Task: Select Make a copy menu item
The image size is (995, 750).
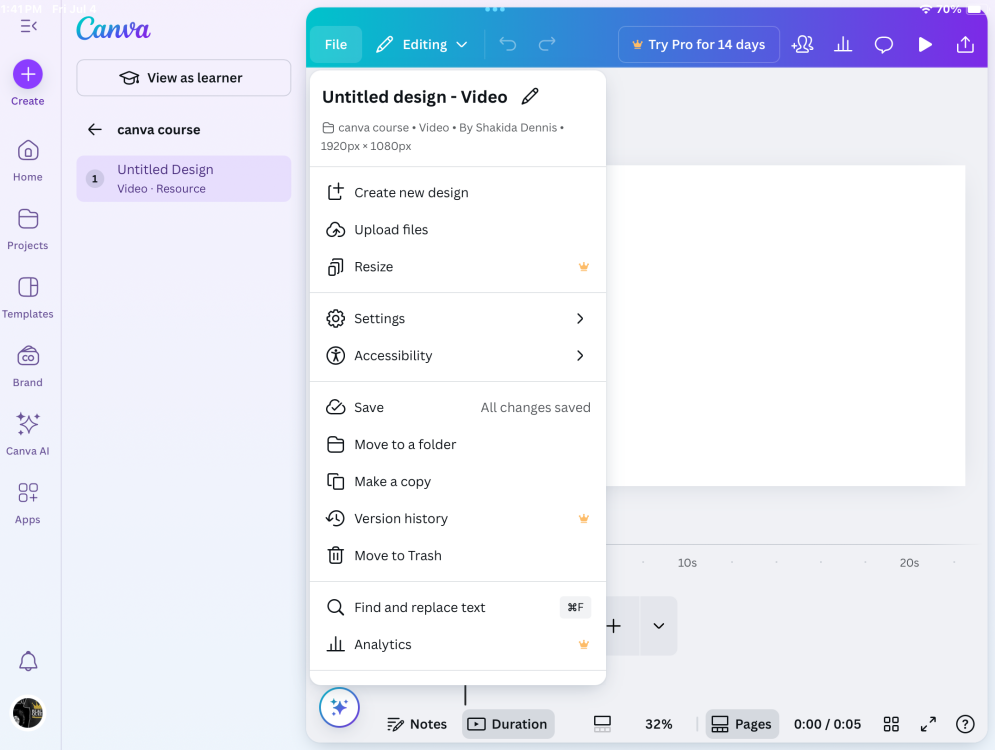Action: (x=392, y=482)
